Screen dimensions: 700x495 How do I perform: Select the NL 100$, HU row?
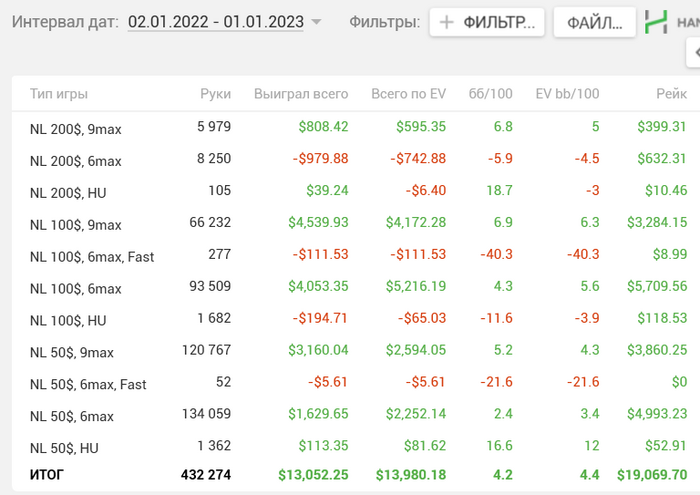point(356,319)
